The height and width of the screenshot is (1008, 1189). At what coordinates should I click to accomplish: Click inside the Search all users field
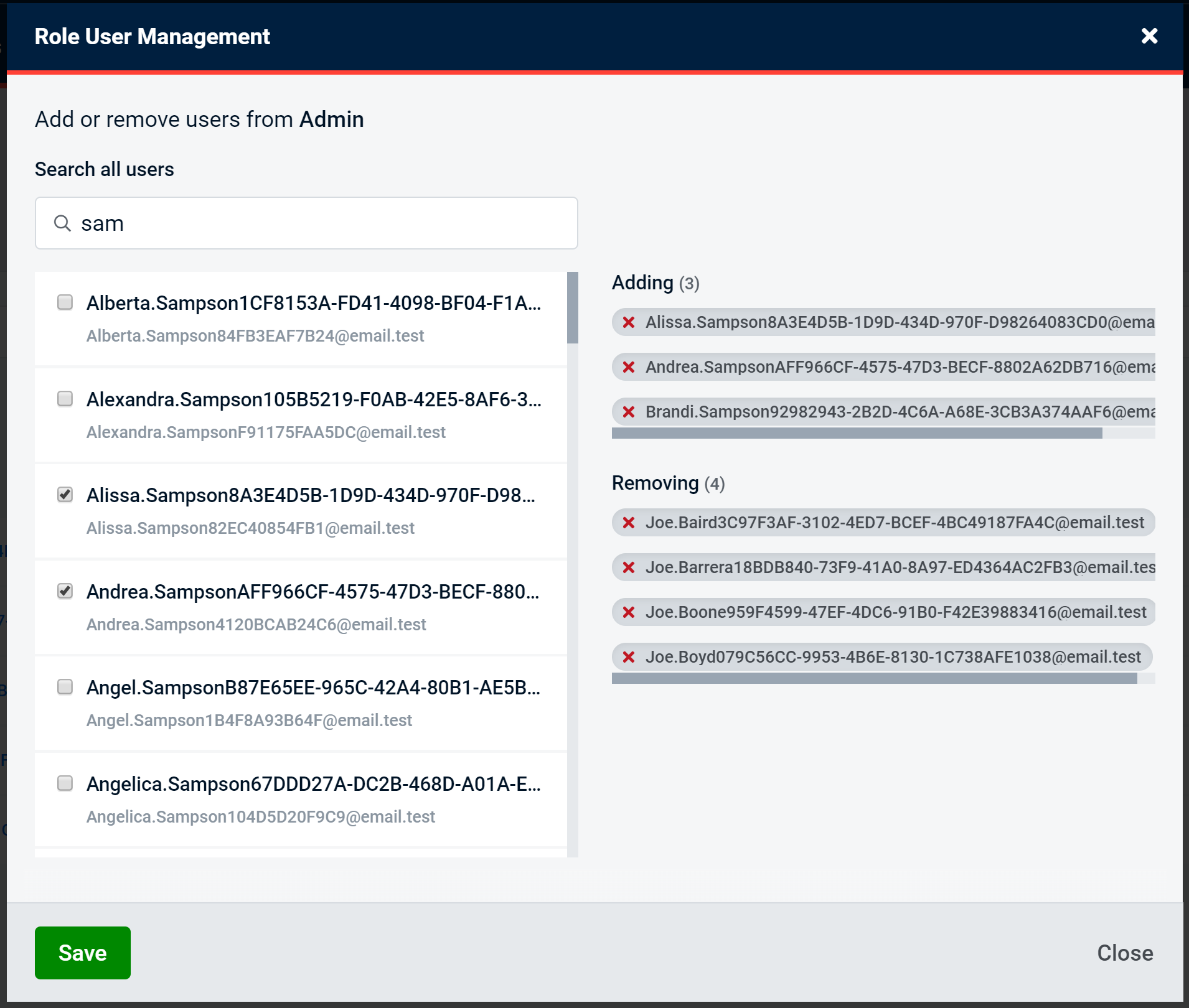(x=305, y=223)
